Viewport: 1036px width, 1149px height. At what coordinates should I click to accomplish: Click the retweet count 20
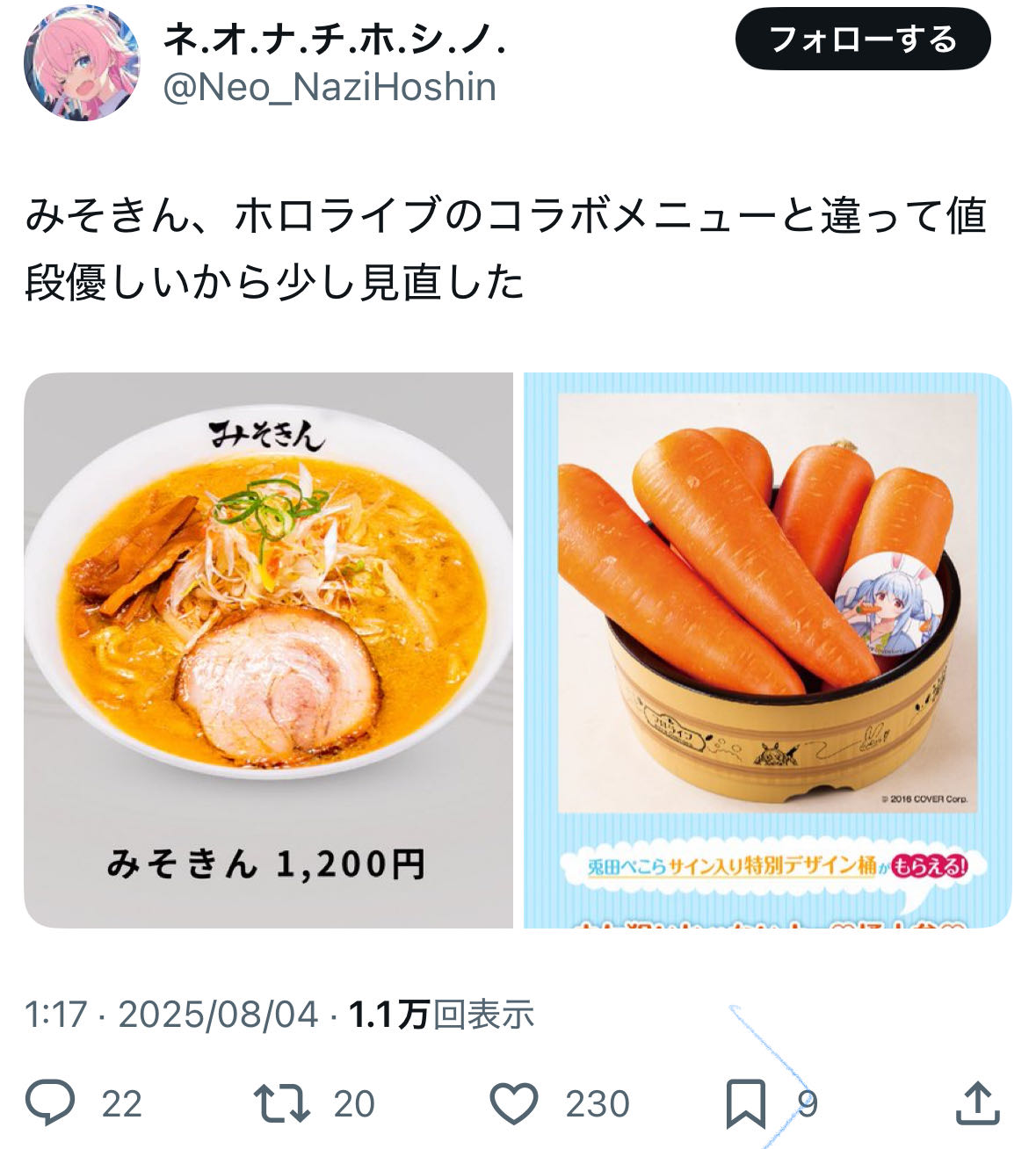pyautogui.click(x=354, y=1104)
